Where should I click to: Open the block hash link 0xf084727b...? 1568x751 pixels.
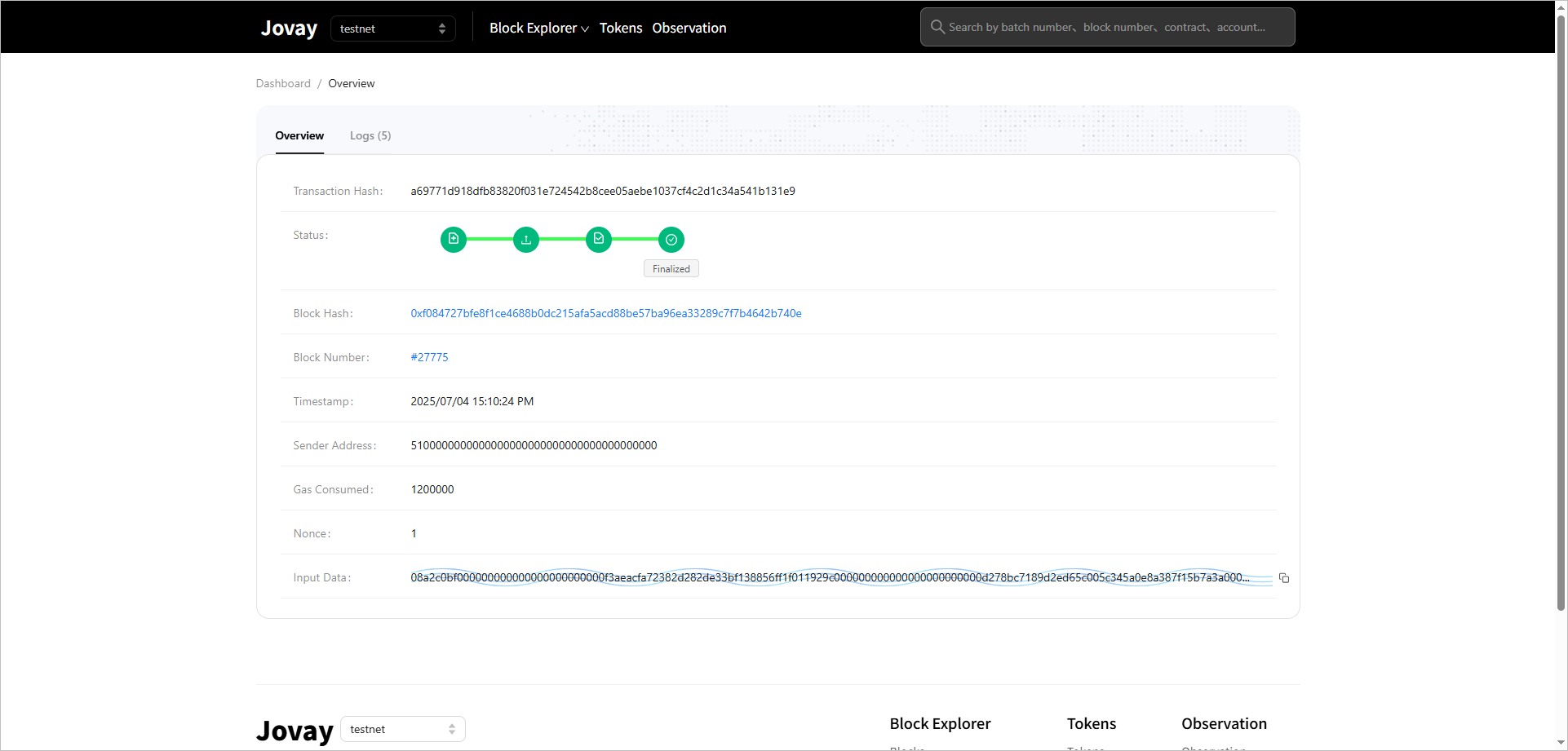pyautogui.click(x=606, y=313)
